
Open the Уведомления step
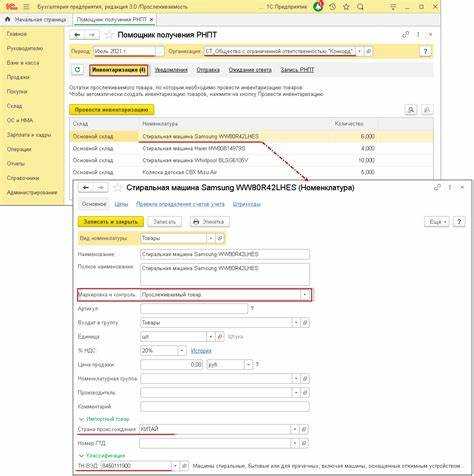[171, 70]
